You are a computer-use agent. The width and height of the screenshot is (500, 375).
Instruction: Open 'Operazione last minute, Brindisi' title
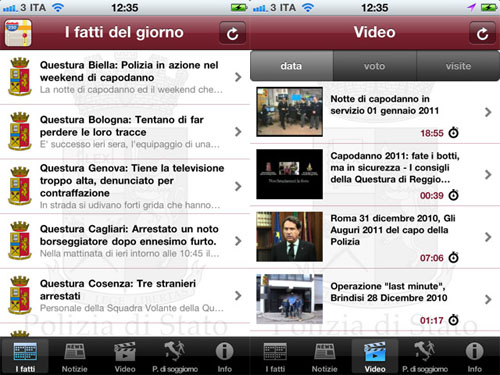[389, 292]
